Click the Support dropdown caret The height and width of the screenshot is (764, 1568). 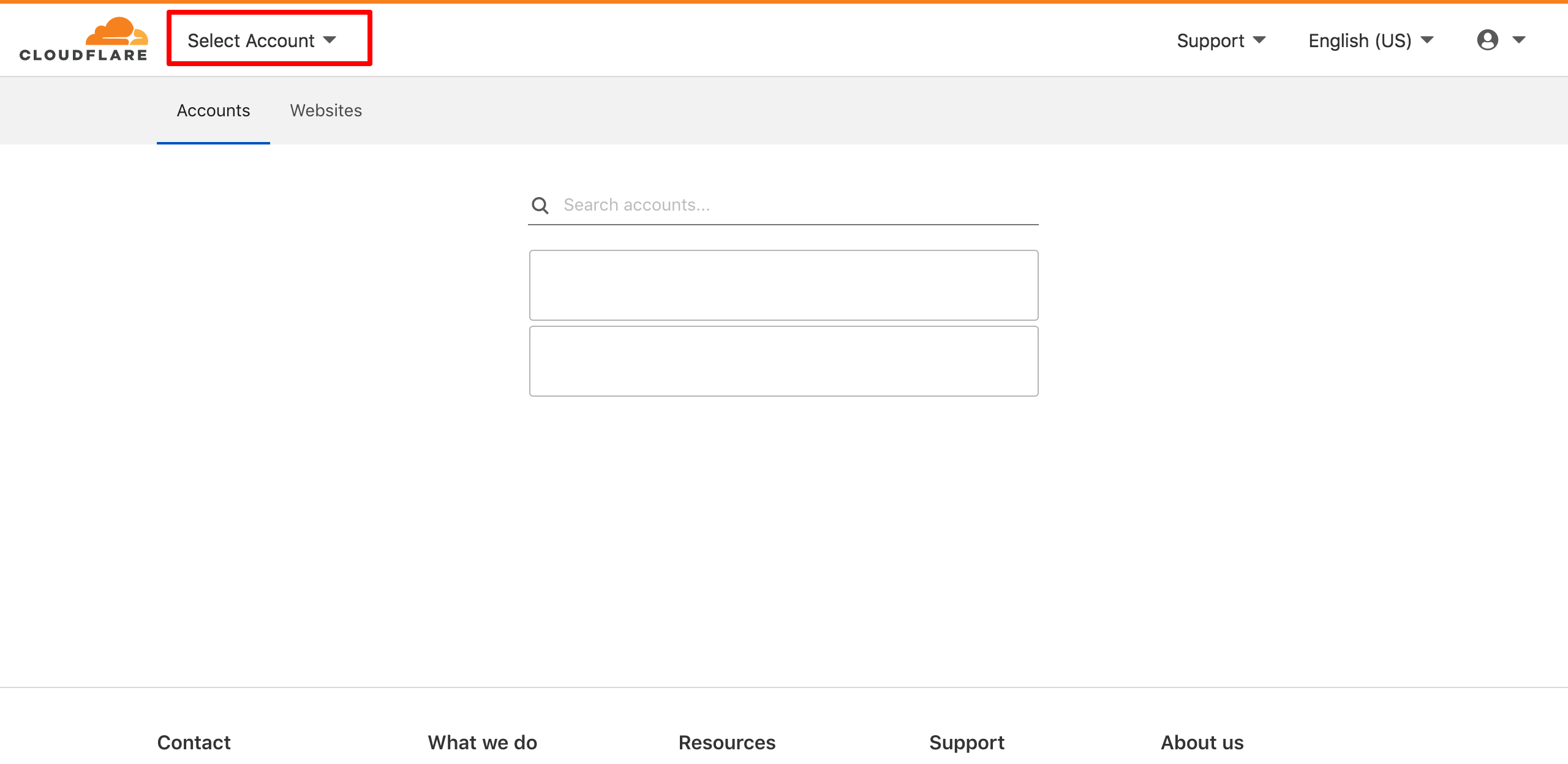pyautogui.click(x=1259, y=40)
